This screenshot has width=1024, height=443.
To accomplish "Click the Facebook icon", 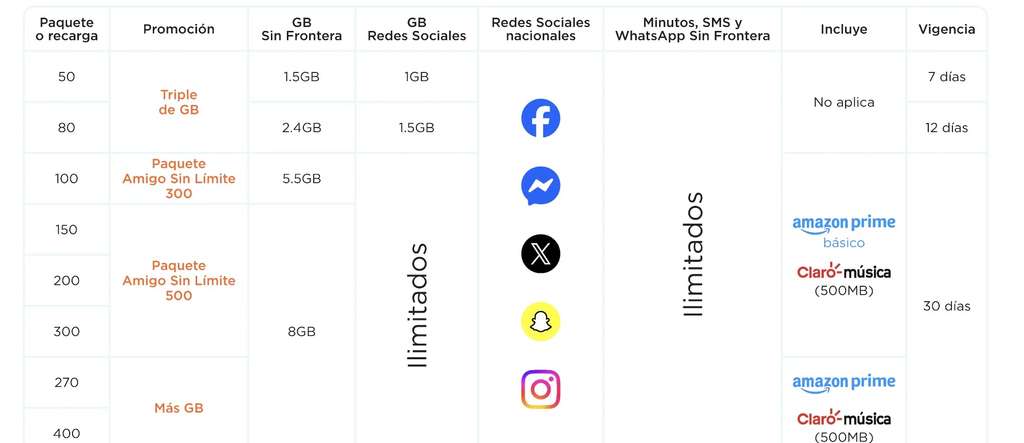I will point(540,118).
